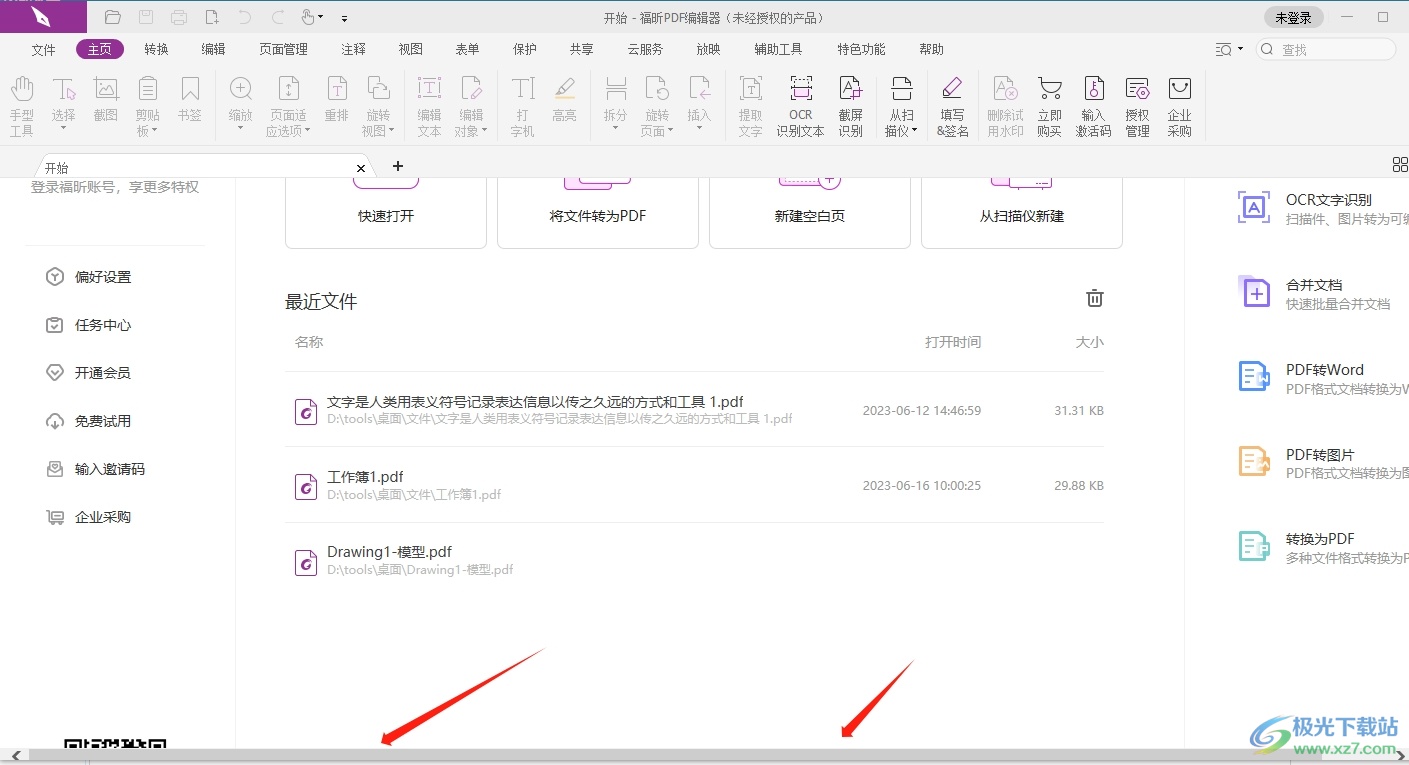
Task: Switch to the 页面管理 ribbon tab
Action: [x=284, y=49]
